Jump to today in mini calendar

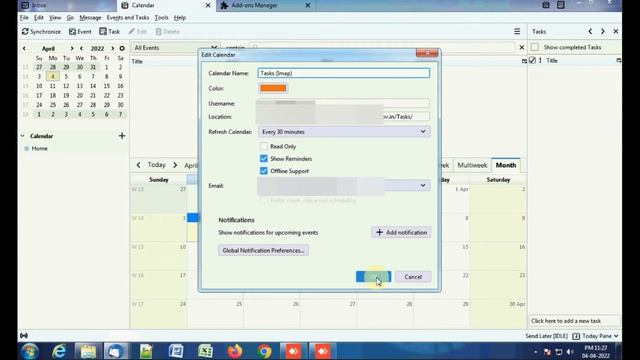(x=122, y=48)
